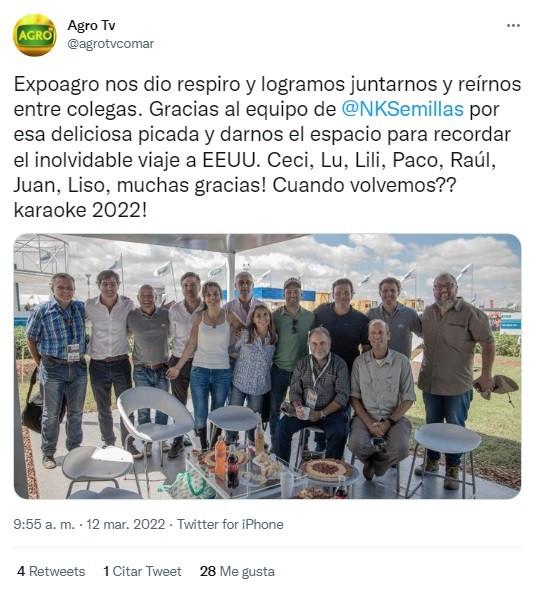Click the seated man with the lanyard
536x592 pixels.
[316, 393]
